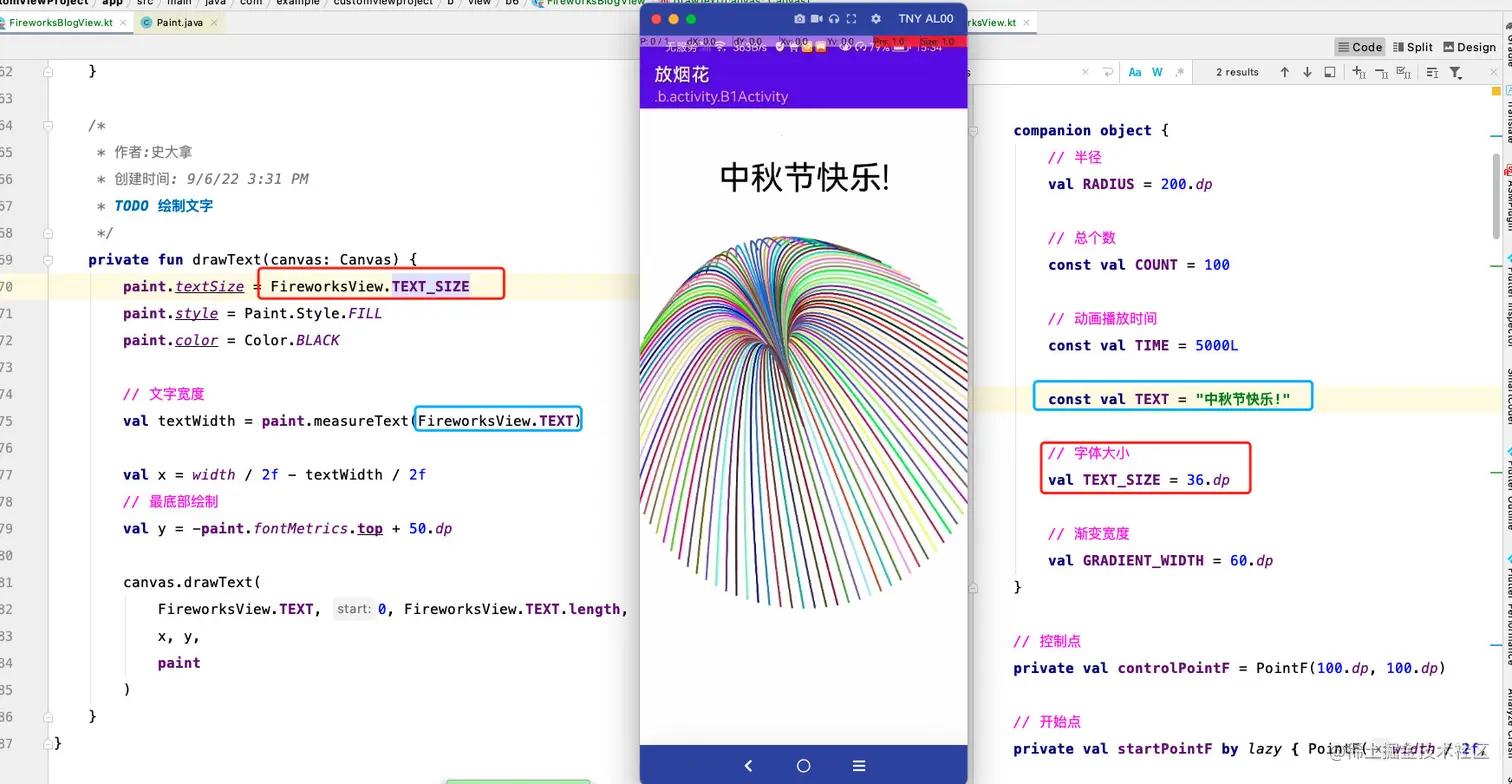Go to next search occurrence arrow
The width and height of the screenshot is (1512, 784).
coord(1307,72)
